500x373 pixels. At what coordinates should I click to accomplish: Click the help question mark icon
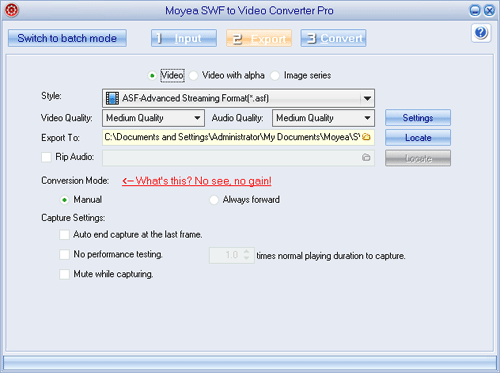pos(481,33)
